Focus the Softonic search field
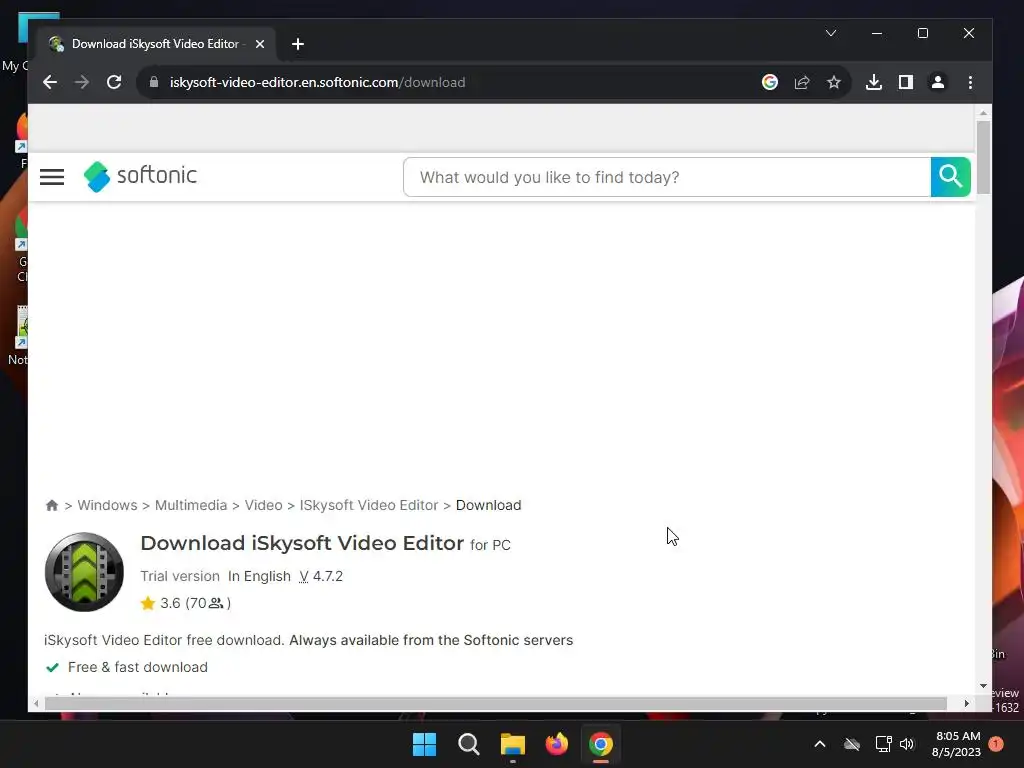The image size is (1024, 768). coord(667,177)
